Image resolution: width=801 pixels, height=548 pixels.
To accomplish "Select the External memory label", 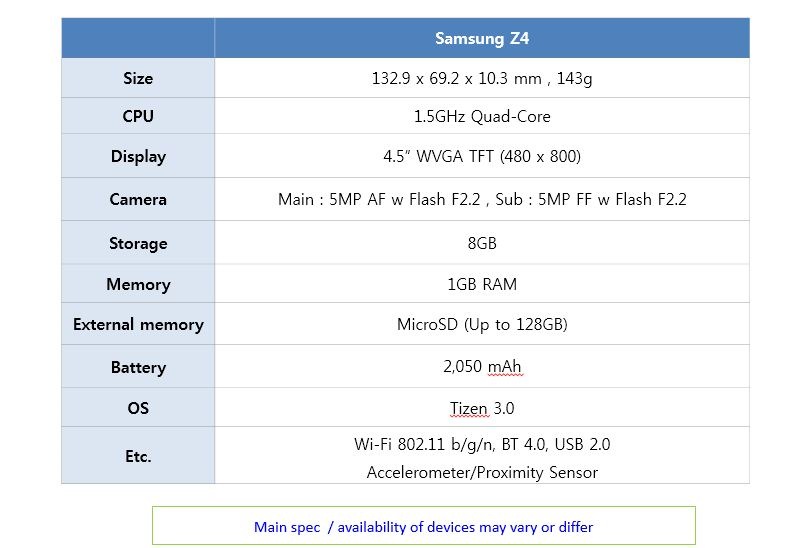I will click(138, 324).
